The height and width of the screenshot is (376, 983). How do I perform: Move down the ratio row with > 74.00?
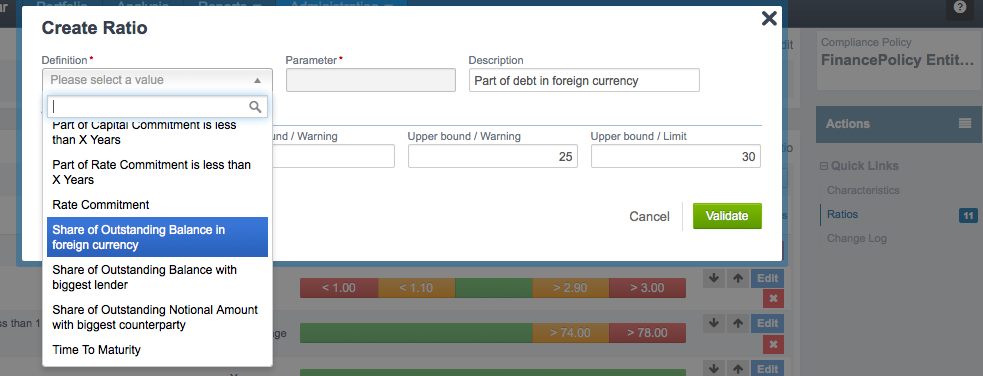(713, 323)
